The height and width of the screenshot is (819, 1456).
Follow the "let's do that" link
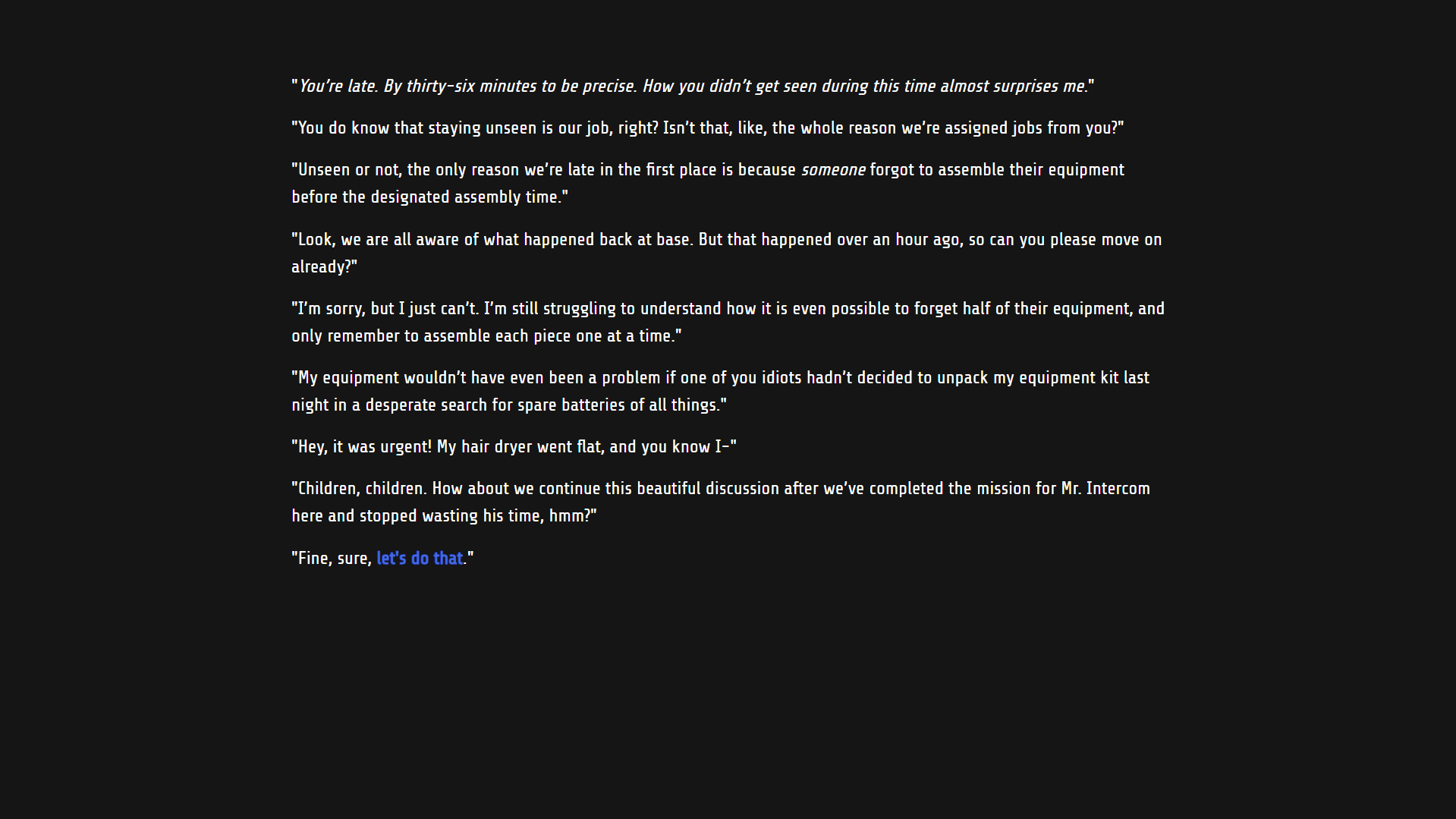(420, 559)
